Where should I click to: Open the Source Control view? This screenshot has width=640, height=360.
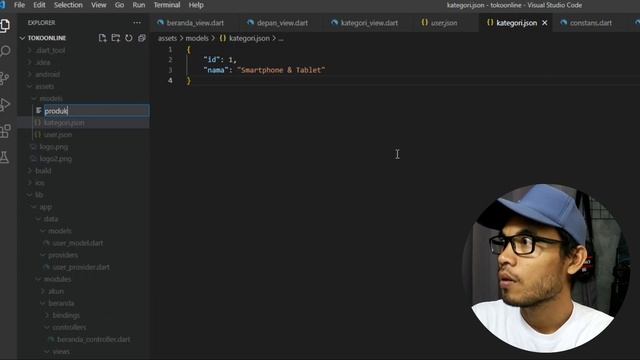click(5, 78)
